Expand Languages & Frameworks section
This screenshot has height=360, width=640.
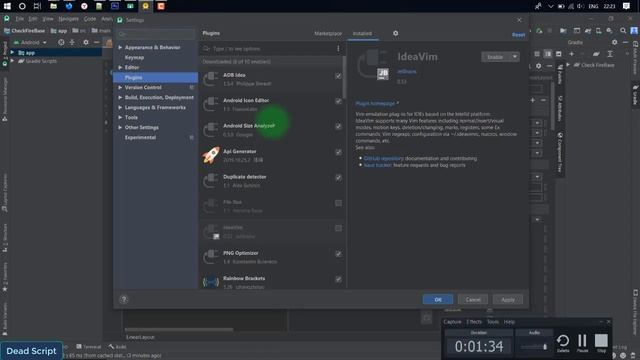click(x=120, y=107)
